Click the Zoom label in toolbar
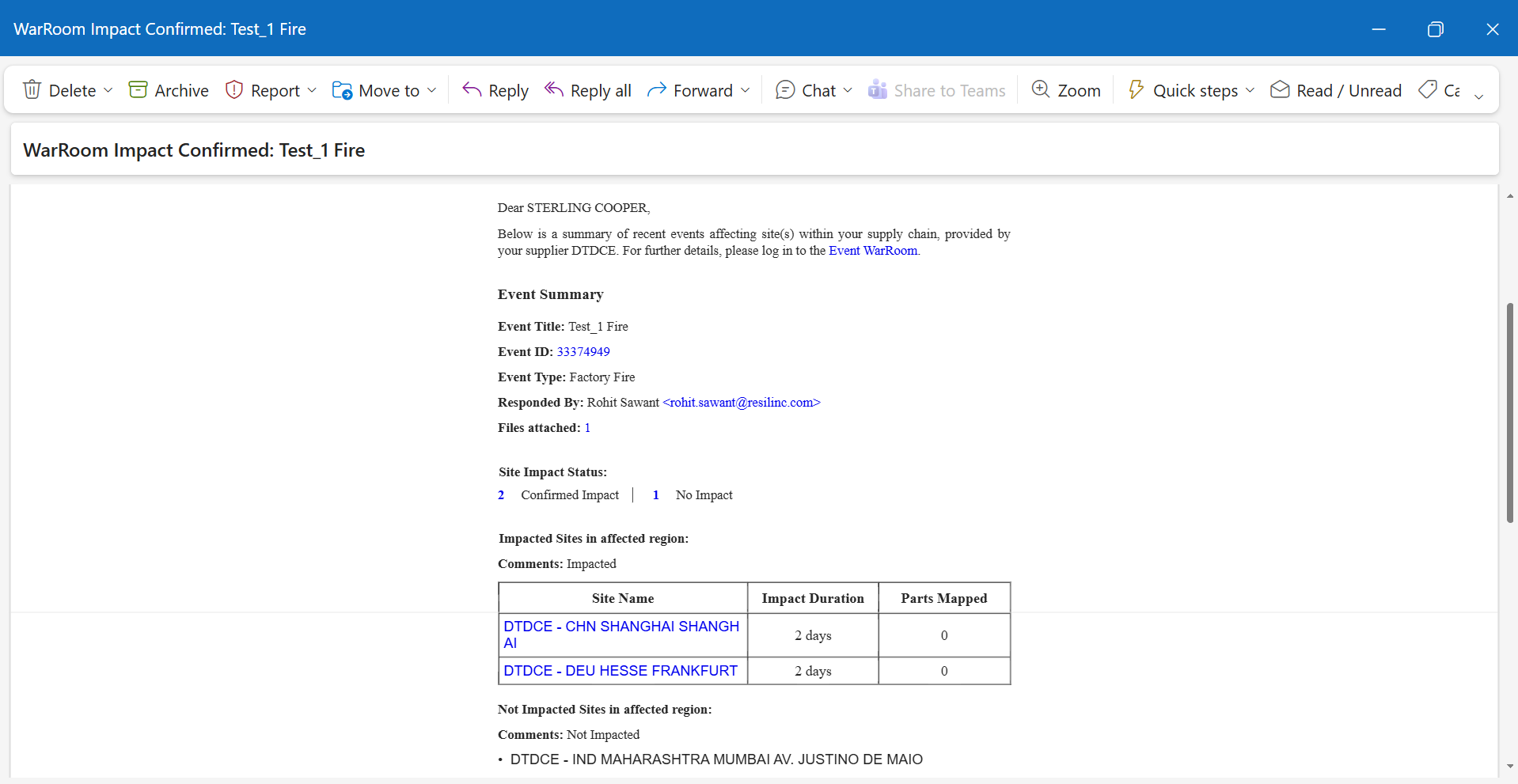The image size is (1518, 784). click(x=1079, y=91)
